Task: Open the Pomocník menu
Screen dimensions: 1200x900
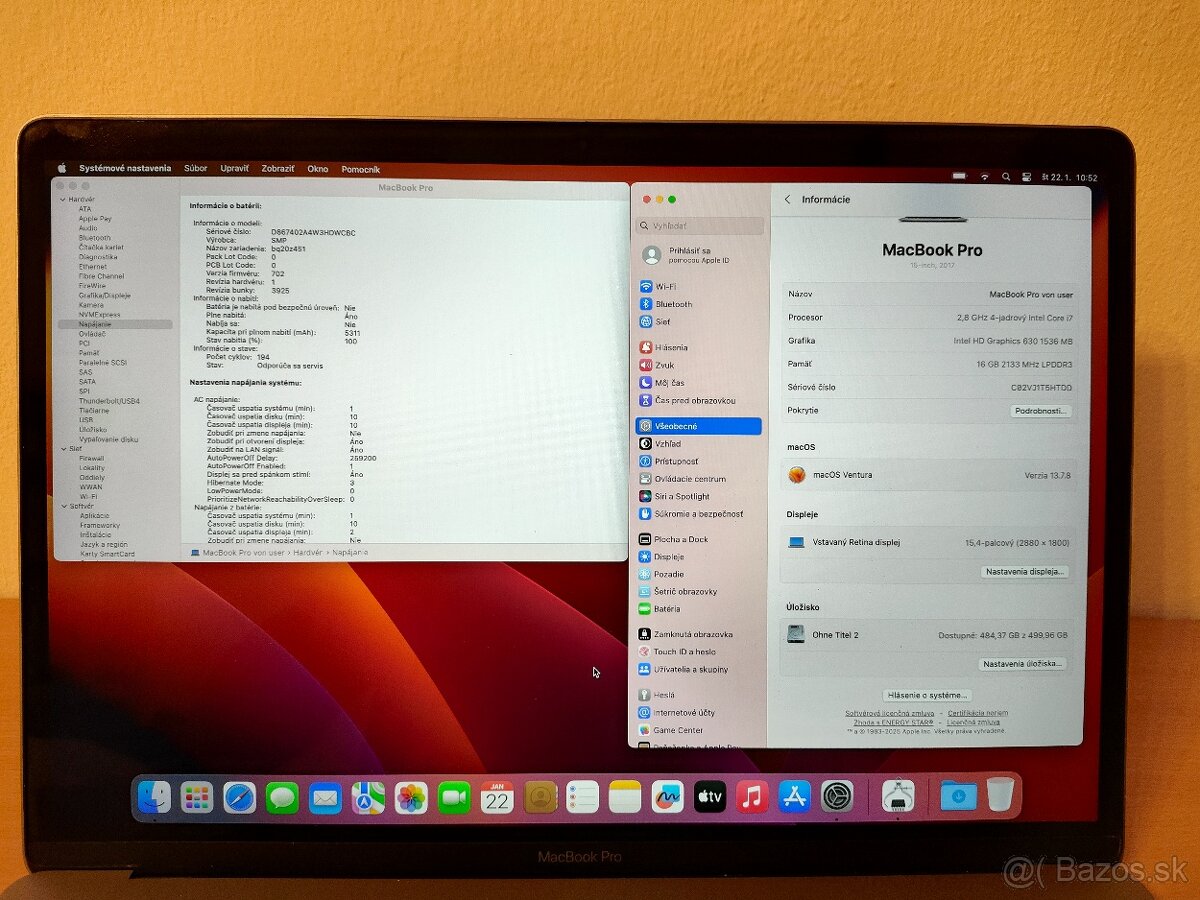Action: coord(361,168)
